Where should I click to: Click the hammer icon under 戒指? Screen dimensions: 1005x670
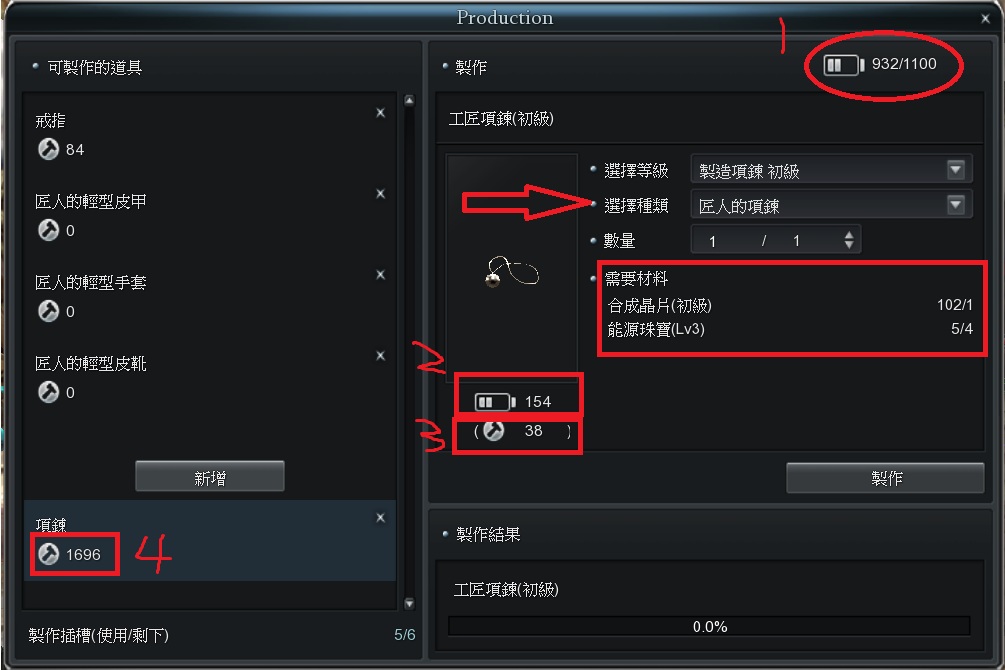[48, 149]
